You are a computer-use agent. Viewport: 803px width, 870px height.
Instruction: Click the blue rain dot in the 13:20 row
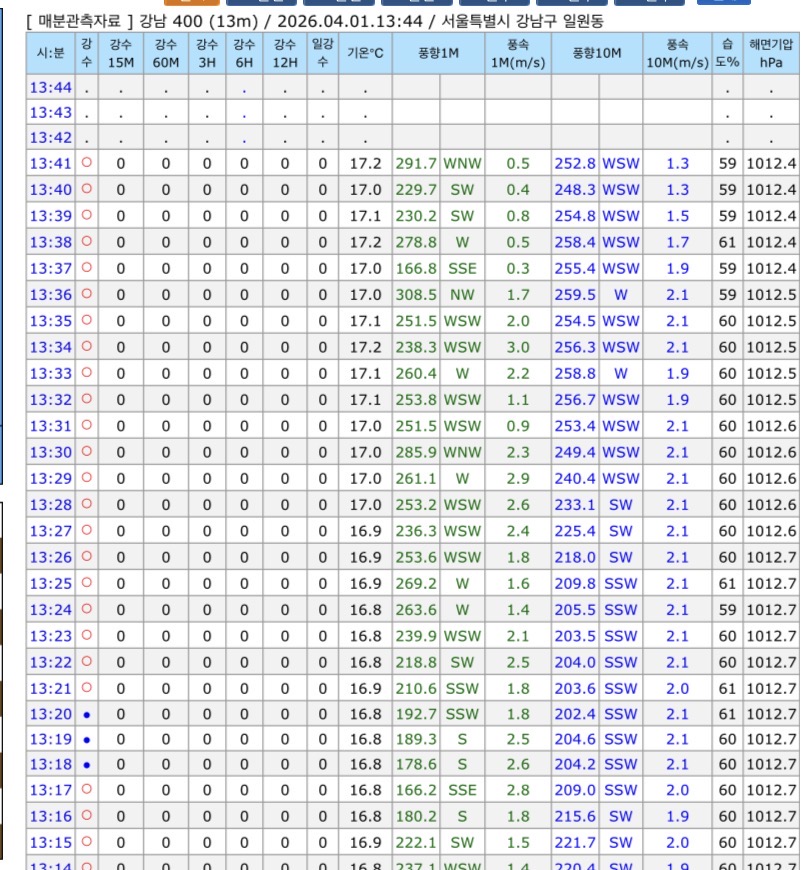(x=87, y=714)
